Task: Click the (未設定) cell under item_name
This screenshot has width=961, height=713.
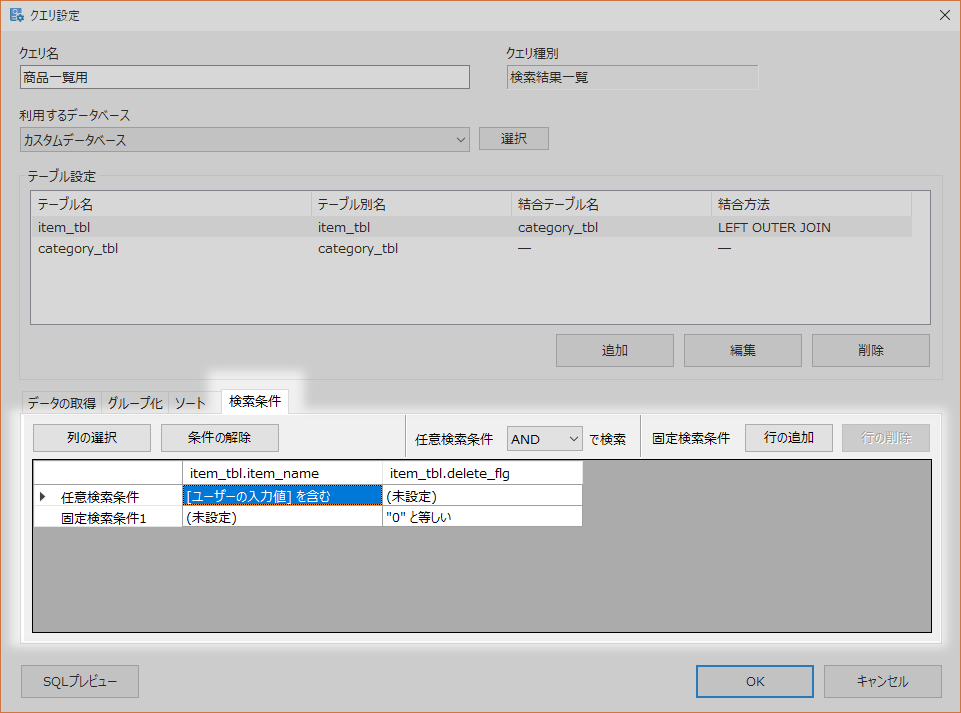Action: pos(283,517)
